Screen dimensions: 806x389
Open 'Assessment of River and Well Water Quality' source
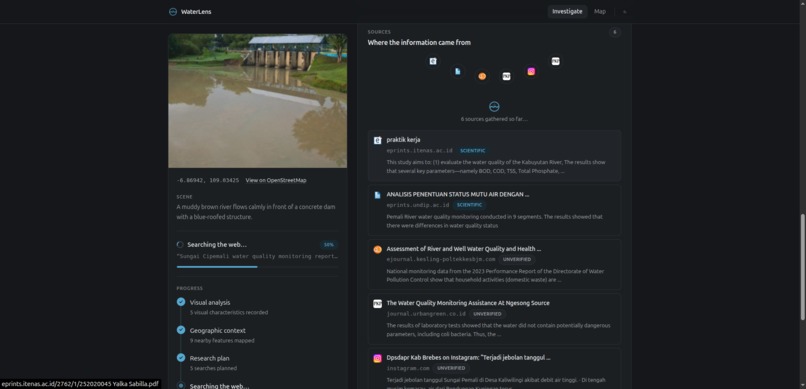coord(464,249)
